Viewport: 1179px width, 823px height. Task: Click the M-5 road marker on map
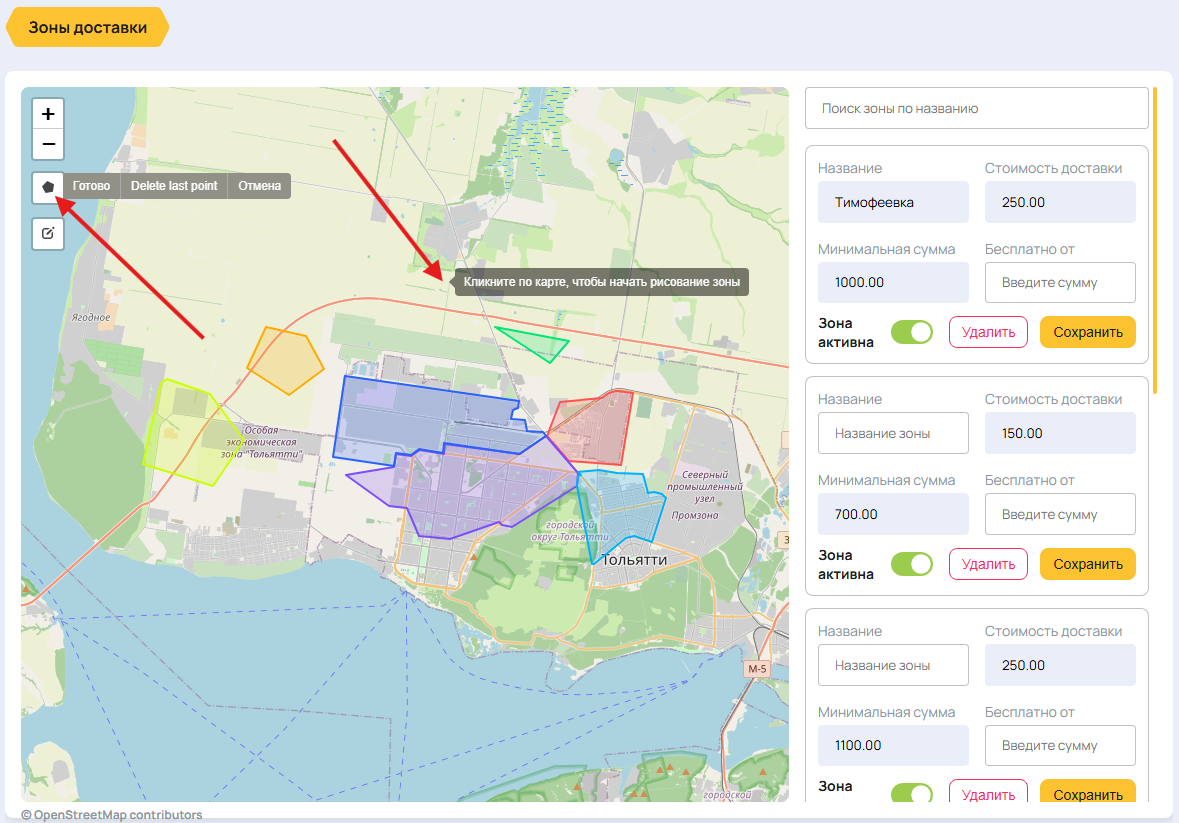(757, 669)
